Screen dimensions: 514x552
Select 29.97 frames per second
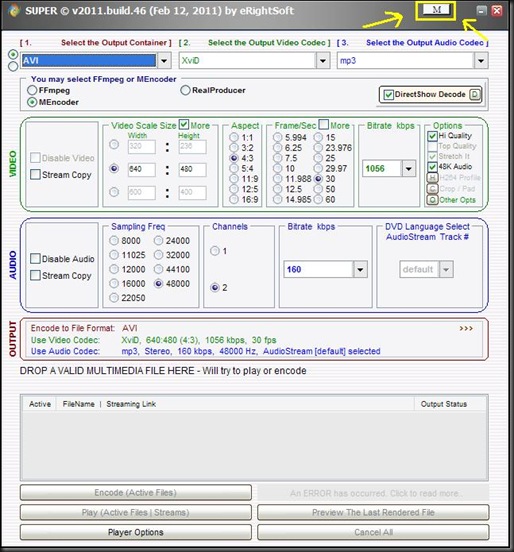pyautogui.click(x=318, y=168)
